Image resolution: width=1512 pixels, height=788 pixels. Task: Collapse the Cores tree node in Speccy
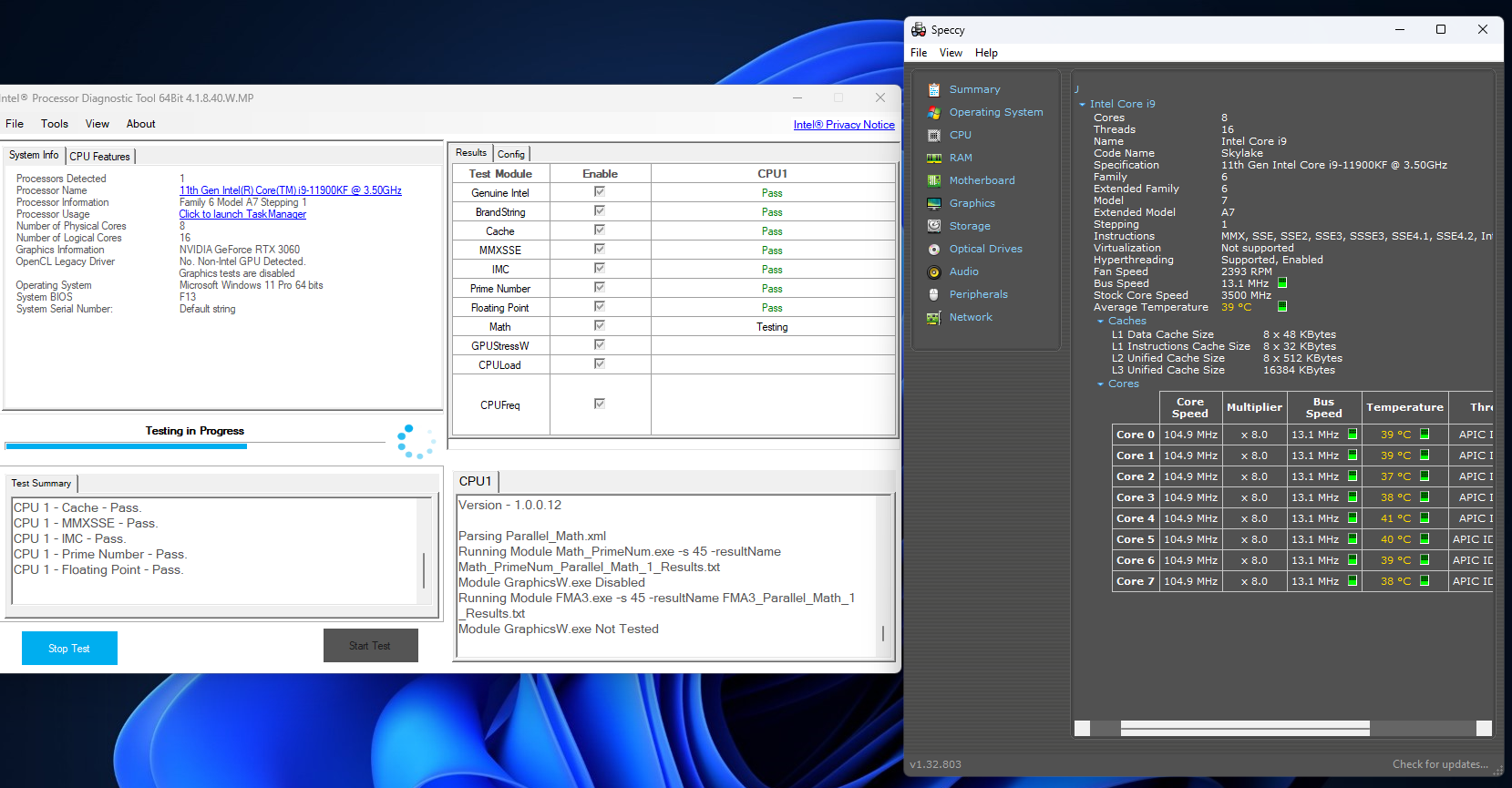[x=1100, y=384]
